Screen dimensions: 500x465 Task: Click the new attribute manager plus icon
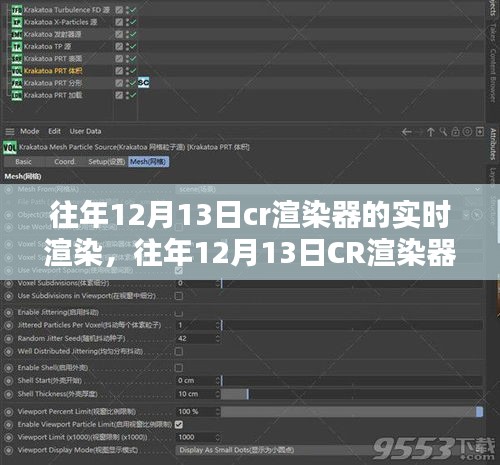tap(480, 132)
